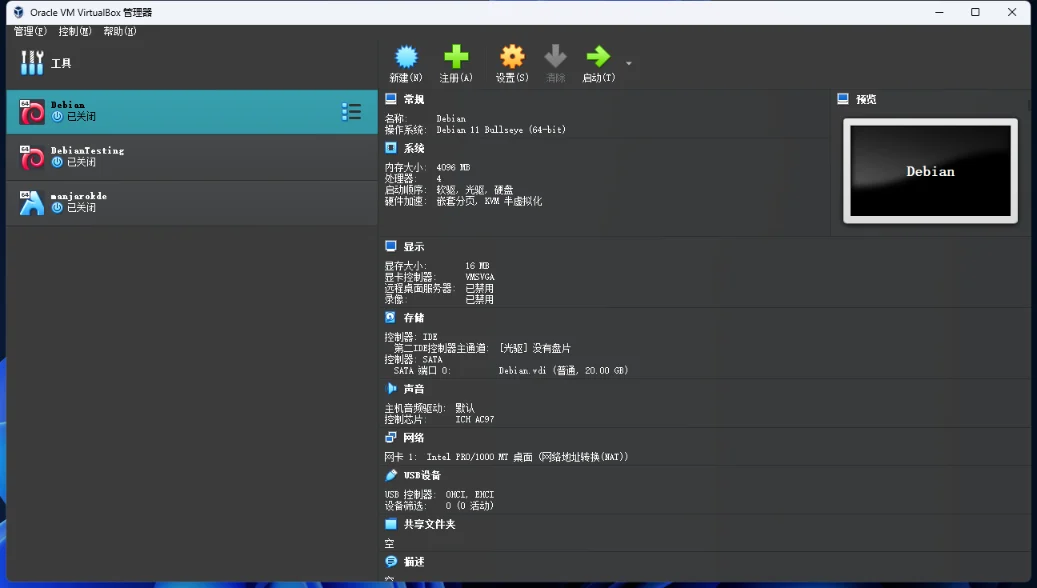The image size is (1037, 588).
Task: Click the Display section screen icon
Action: click(391, 246)
